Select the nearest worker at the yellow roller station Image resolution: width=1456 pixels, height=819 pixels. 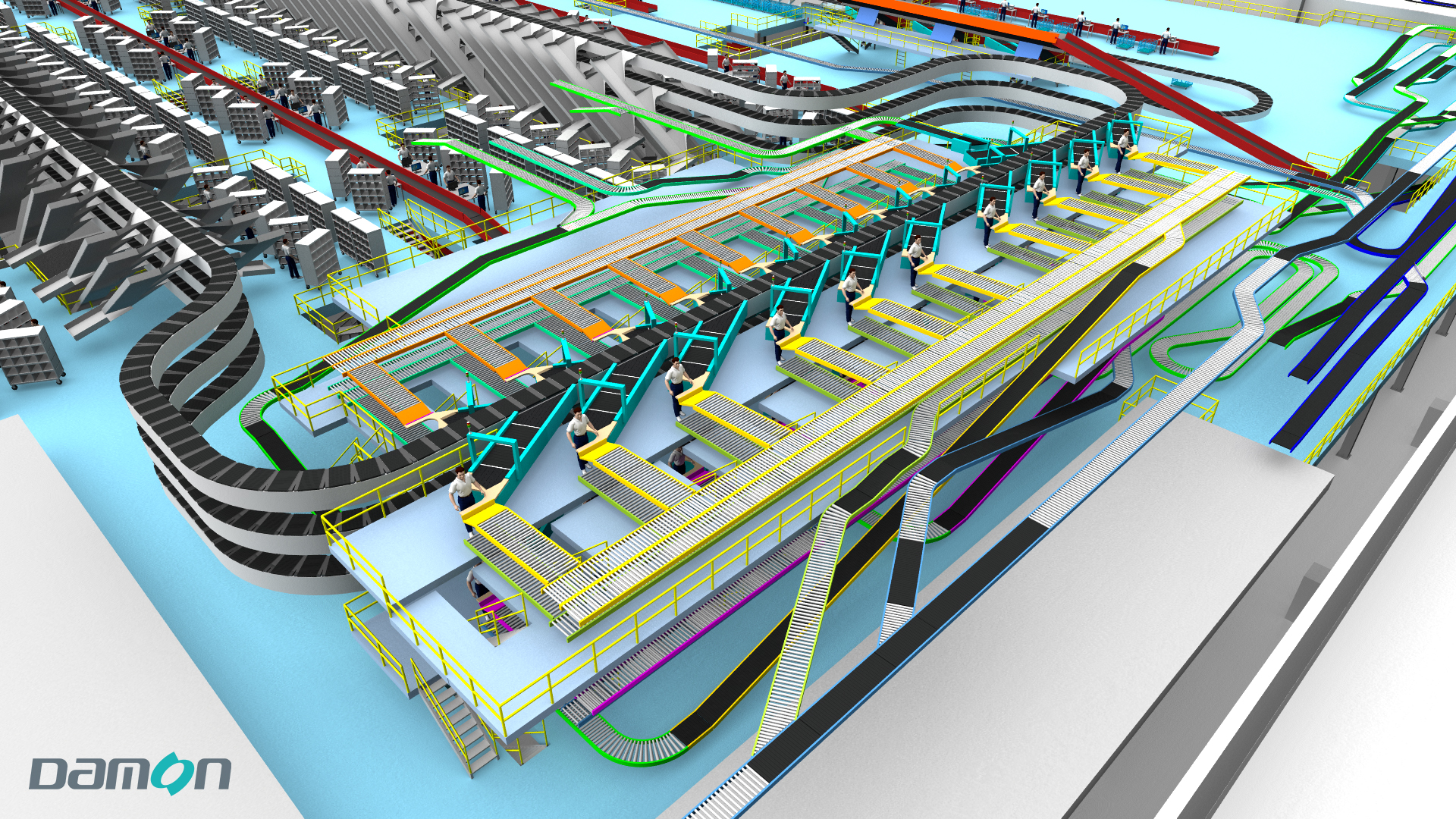462,491
